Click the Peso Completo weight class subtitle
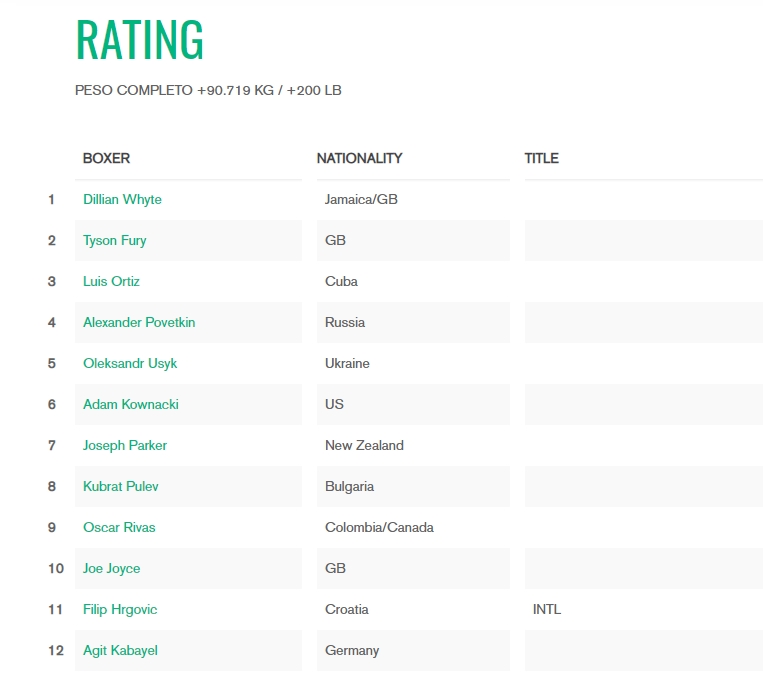Image resolution: width=763 pixels, height=681 pixels. click(208, 91)
